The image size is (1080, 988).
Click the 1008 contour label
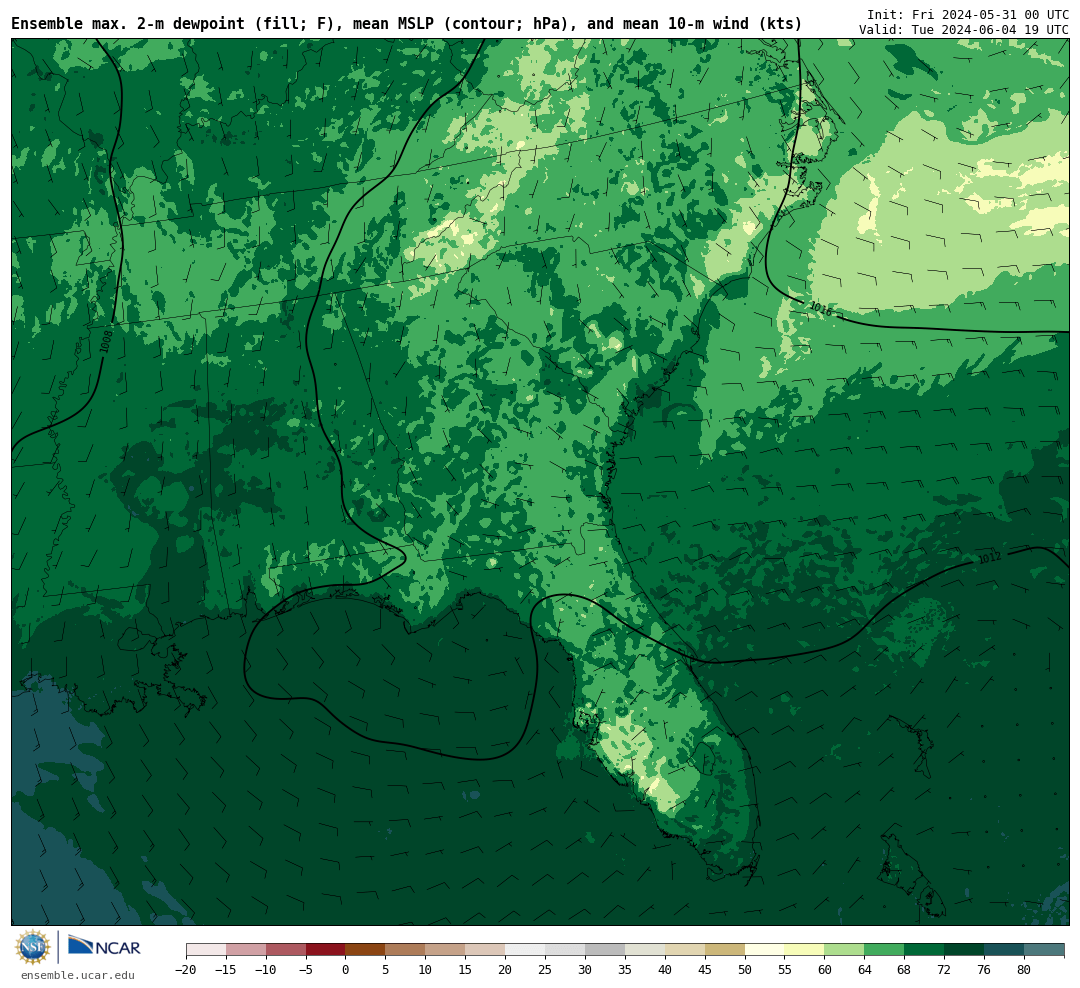[x=105, y=342]
